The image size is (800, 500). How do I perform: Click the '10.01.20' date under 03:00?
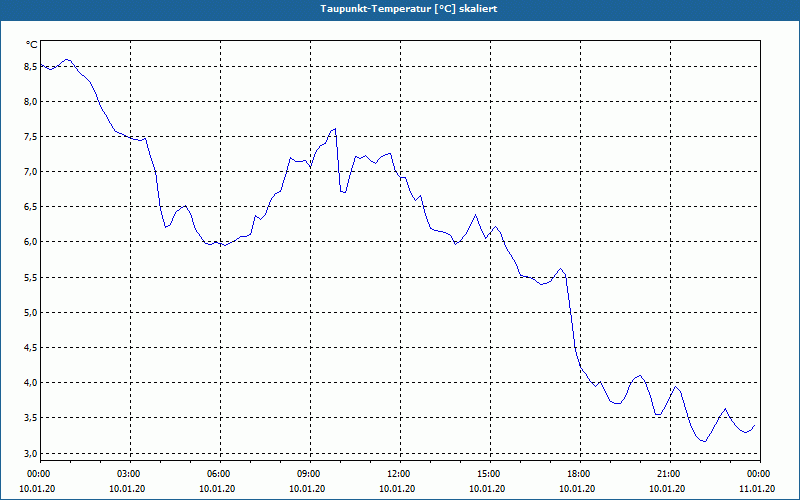tap(128, 489)
